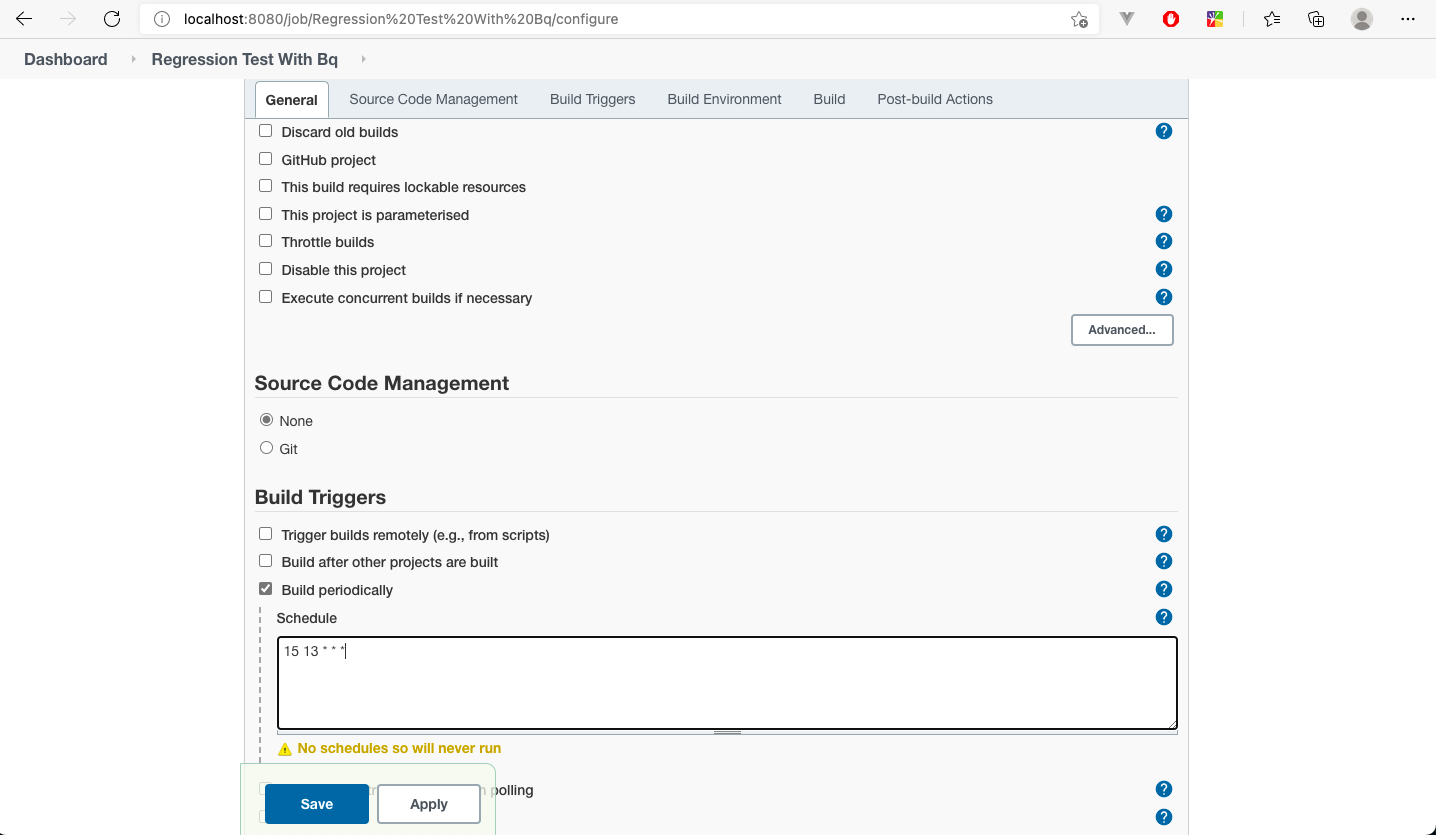Select None for source code management
Screen dimensions: 1436x835
click(x=266, y=420)
